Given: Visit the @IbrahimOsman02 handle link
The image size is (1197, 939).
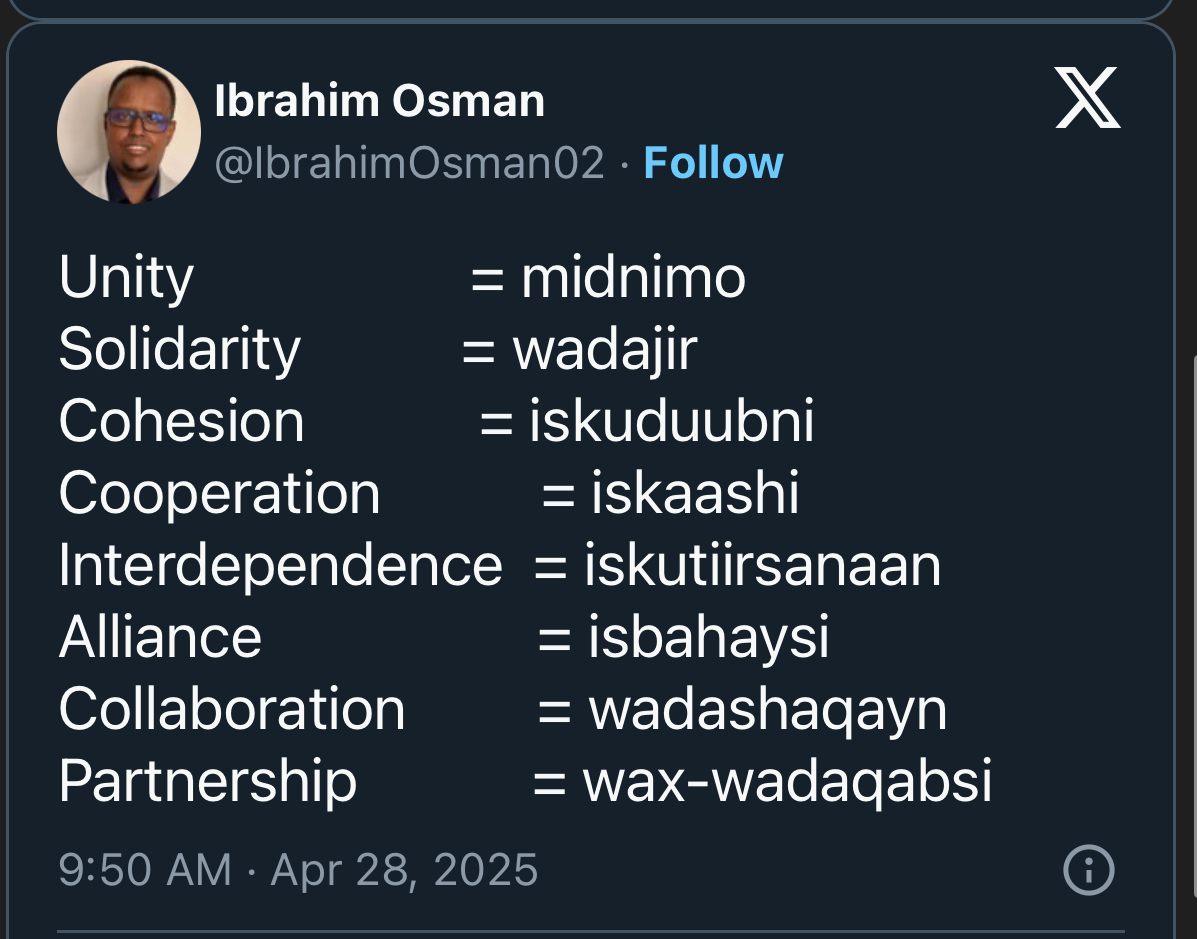Looking at the screenshot, I should click(x=409, y=163).
